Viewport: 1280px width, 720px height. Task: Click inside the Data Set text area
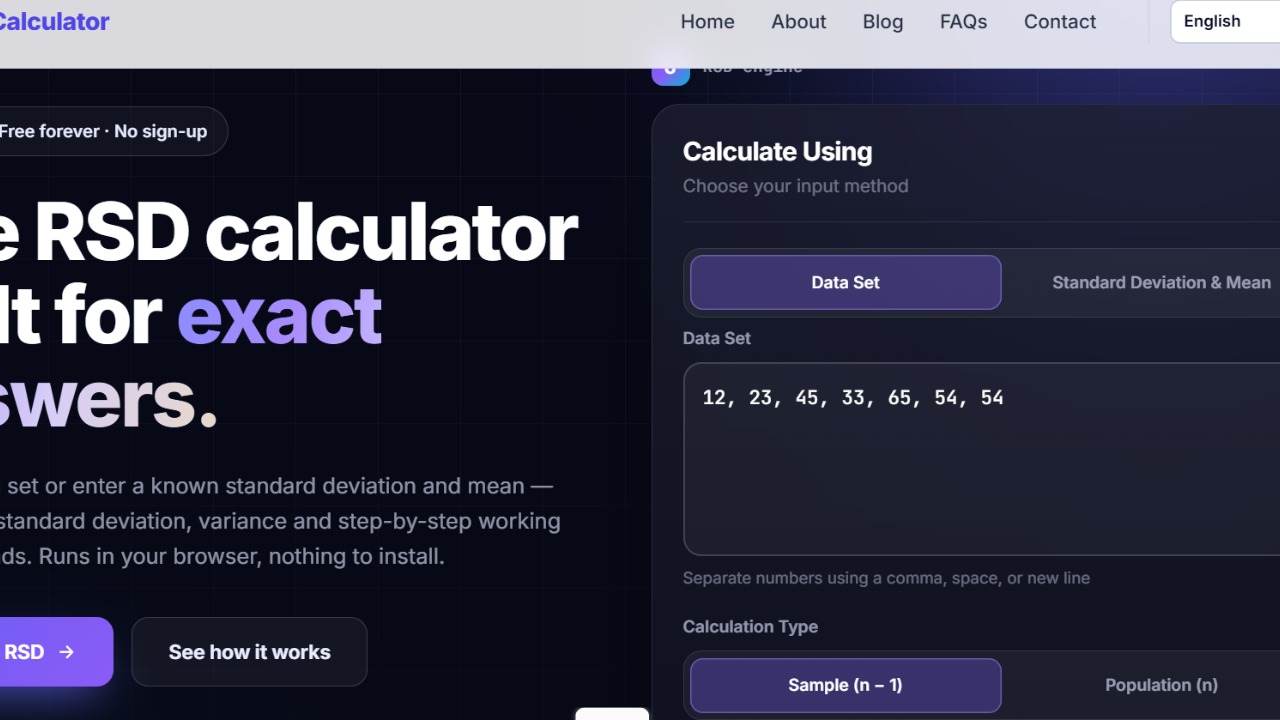[981, 459]
